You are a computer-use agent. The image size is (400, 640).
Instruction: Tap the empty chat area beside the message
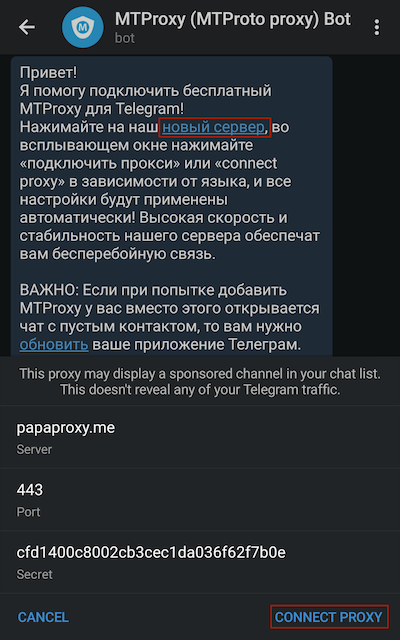366,204
